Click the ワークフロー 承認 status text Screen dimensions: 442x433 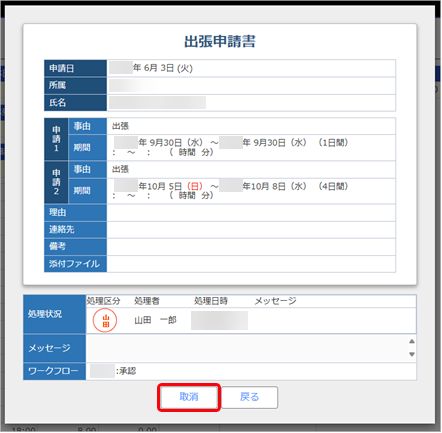click(x=126, y=371)
